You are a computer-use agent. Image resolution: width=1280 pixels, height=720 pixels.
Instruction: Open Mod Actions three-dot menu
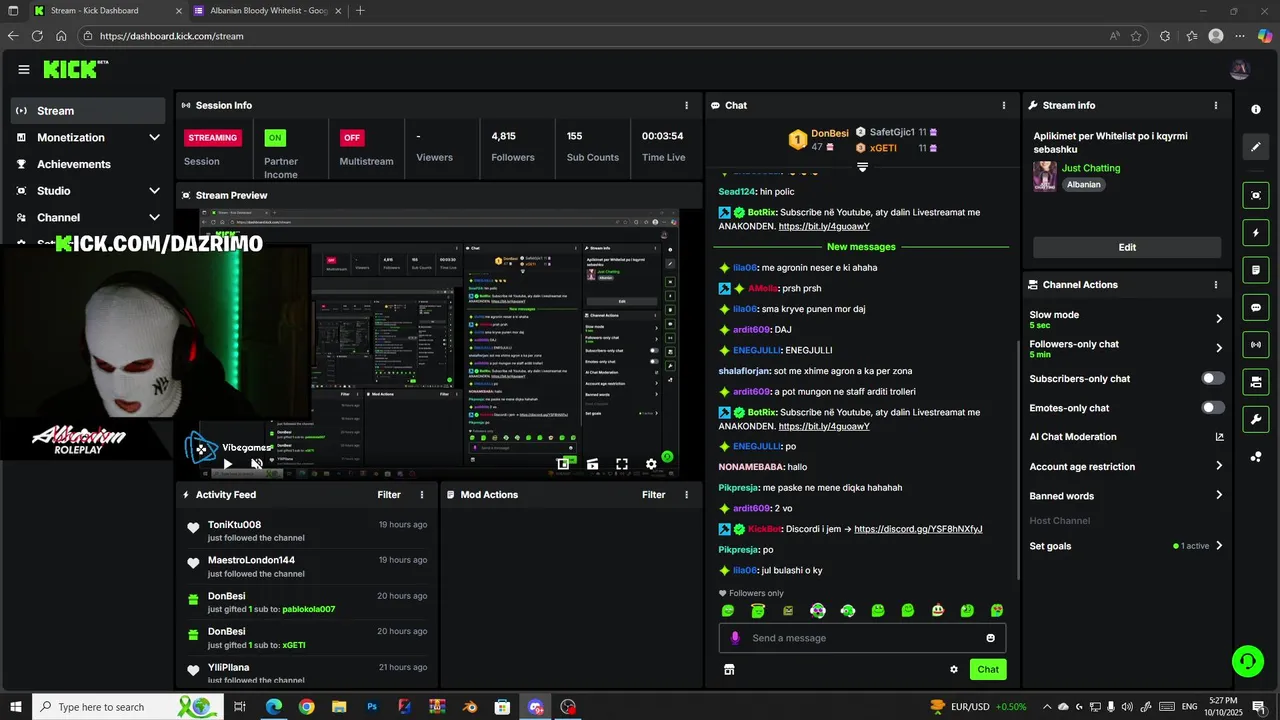686,495
